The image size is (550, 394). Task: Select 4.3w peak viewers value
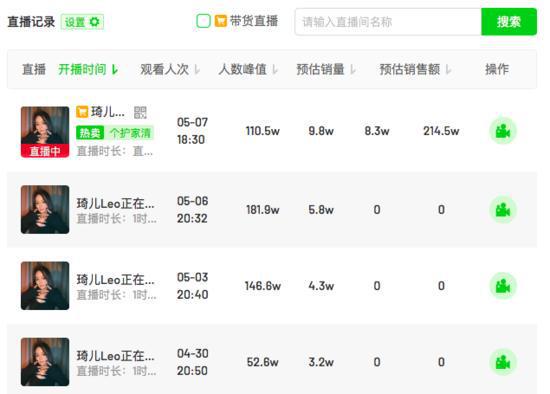coord(321,286)
